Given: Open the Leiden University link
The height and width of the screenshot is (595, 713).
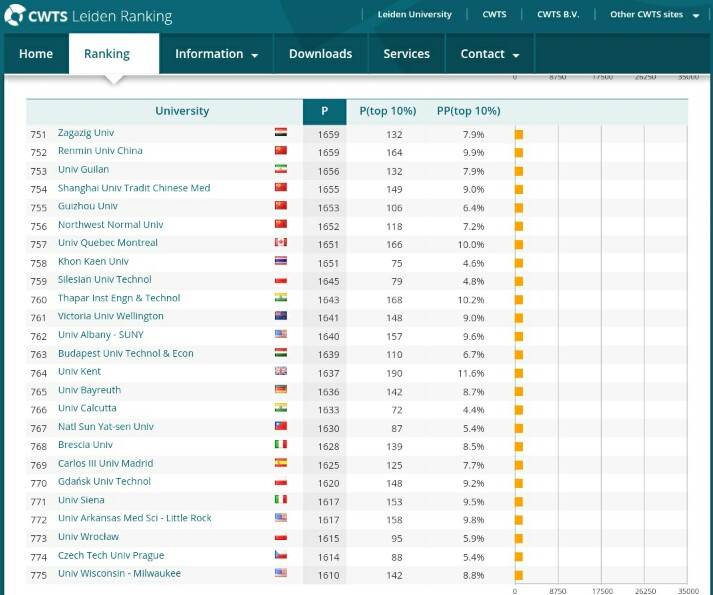Looking at the screenshot, I should [x=415, y=15].
